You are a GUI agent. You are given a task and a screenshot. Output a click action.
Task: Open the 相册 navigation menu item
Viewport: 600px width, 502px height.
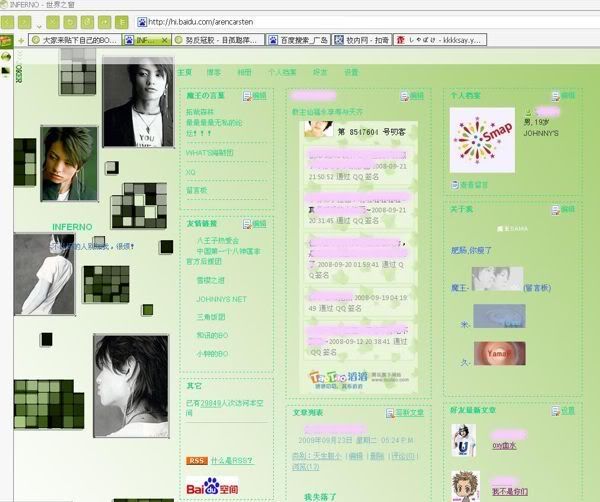pyautogui.click(x=244, y=73)
